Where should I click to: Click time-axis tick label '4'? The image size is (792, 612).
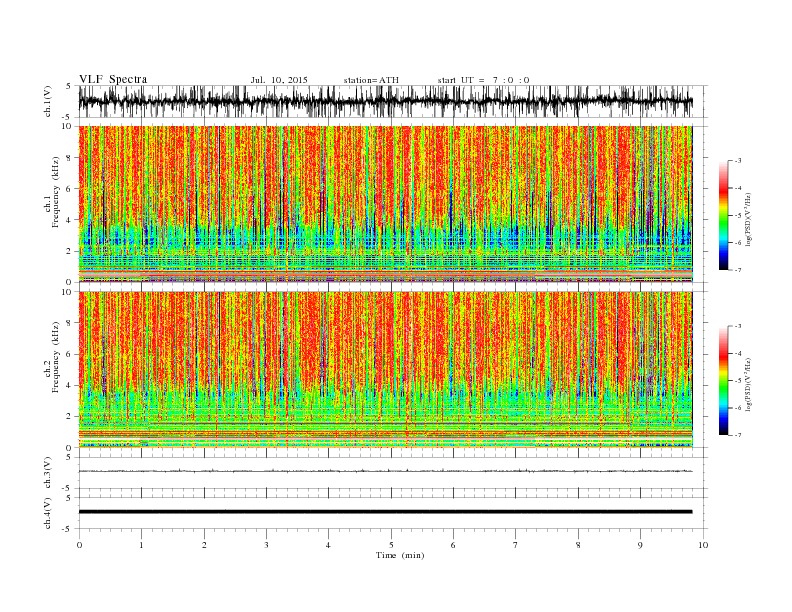click(x=328, y=545)
